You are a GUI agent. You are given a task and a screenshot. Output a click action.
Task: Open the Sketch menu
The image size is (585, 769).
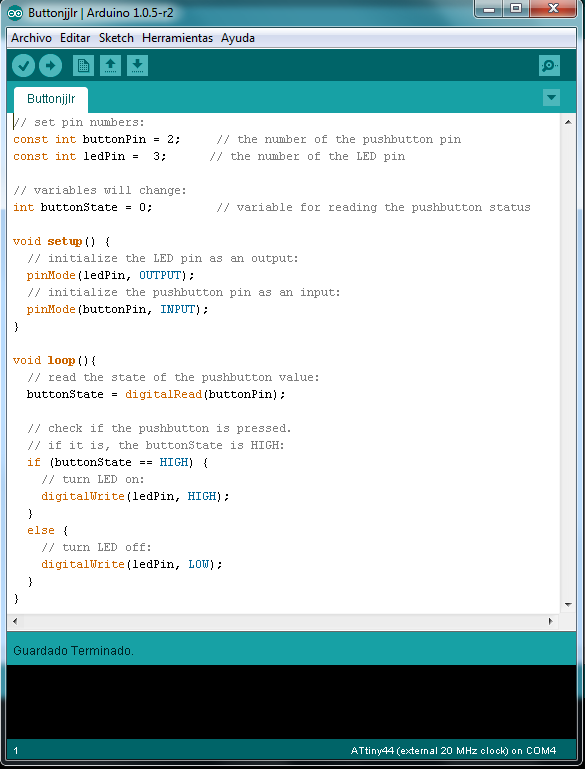click(116, 38)
